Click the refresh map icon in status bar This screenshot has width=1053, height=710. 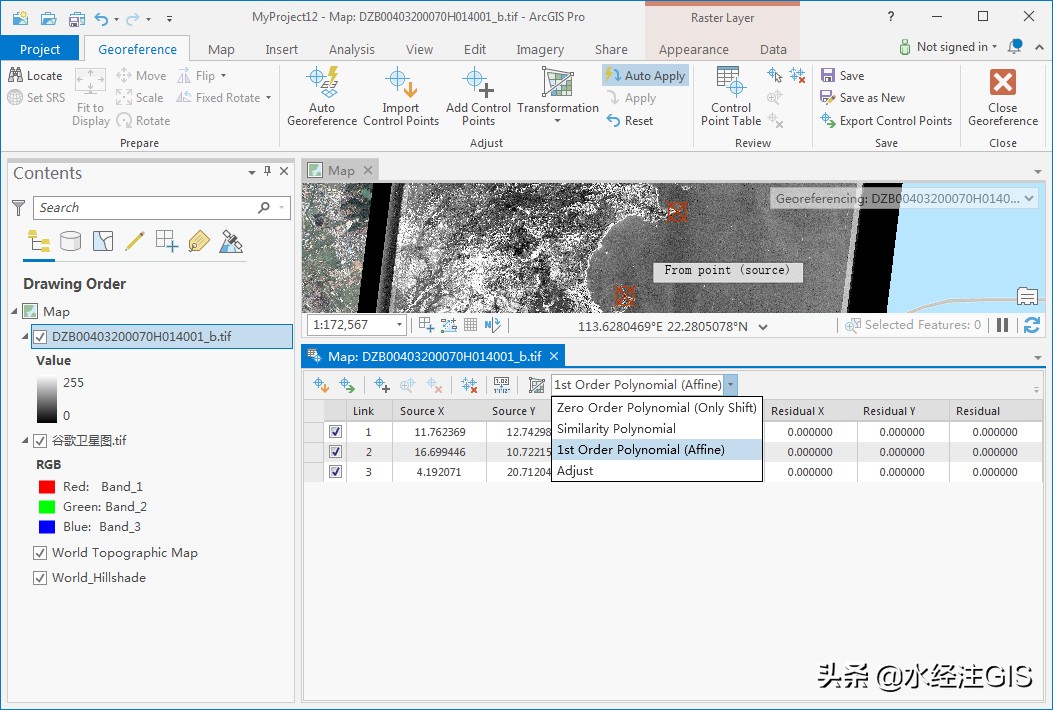click(1032, 325)
